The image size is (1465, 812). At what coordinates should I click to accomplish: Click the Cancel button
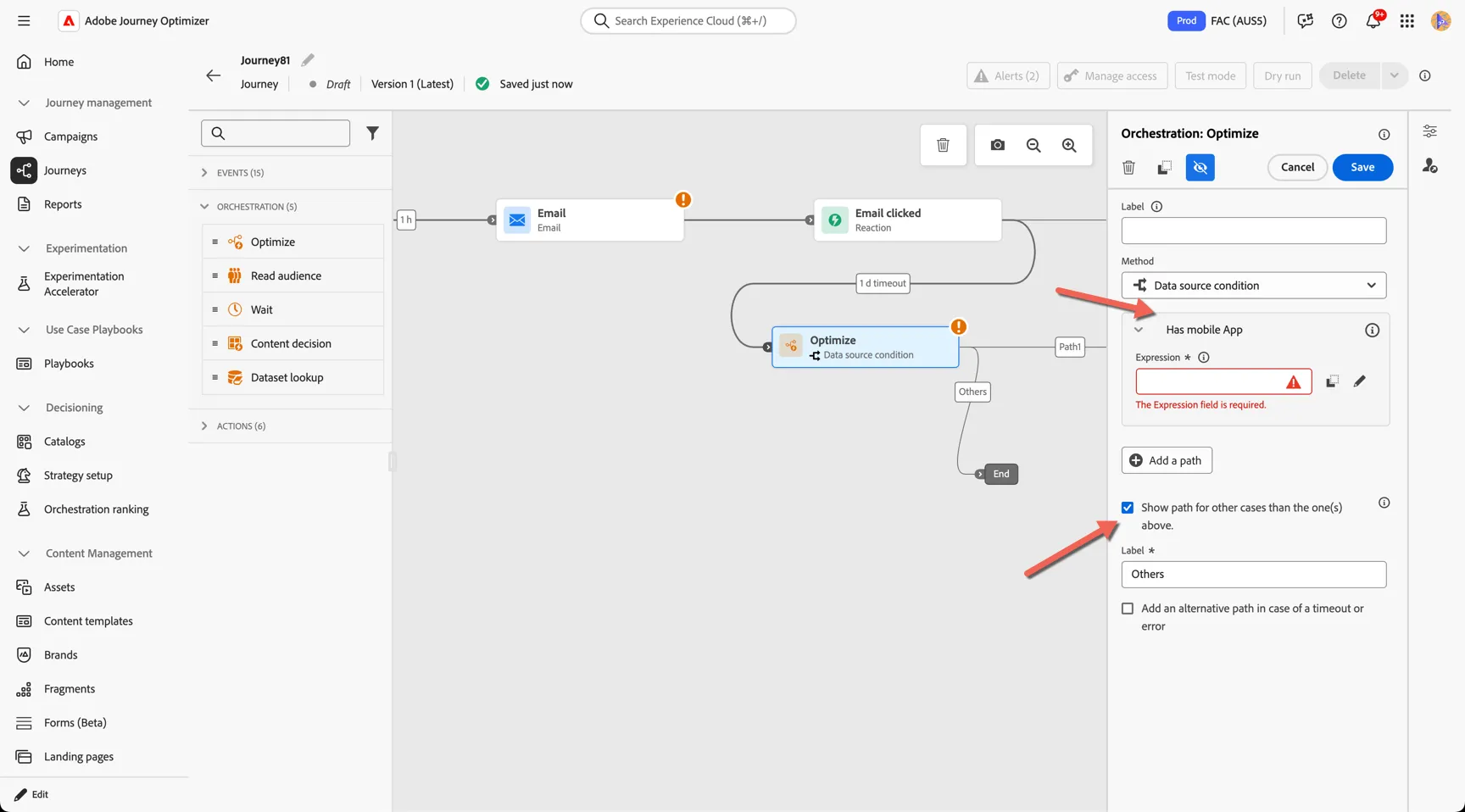[1297, 167]
